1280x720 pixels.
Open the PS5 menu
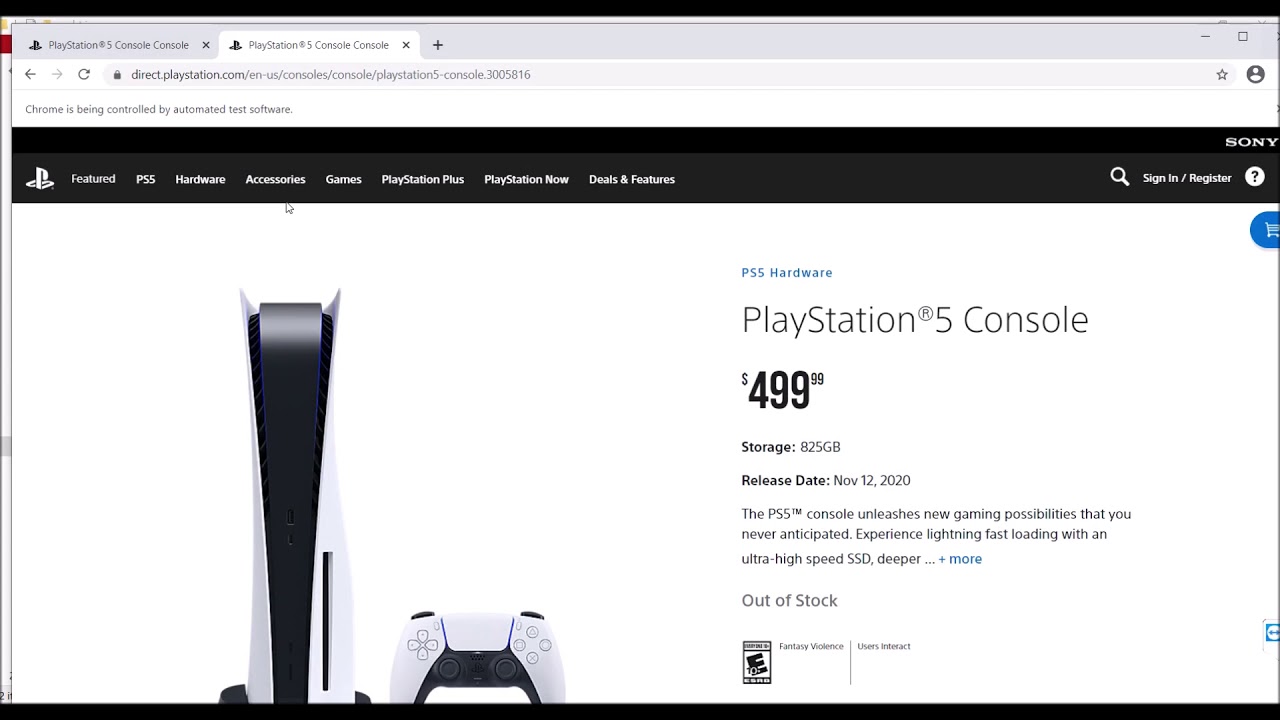(x=146, y=179)
